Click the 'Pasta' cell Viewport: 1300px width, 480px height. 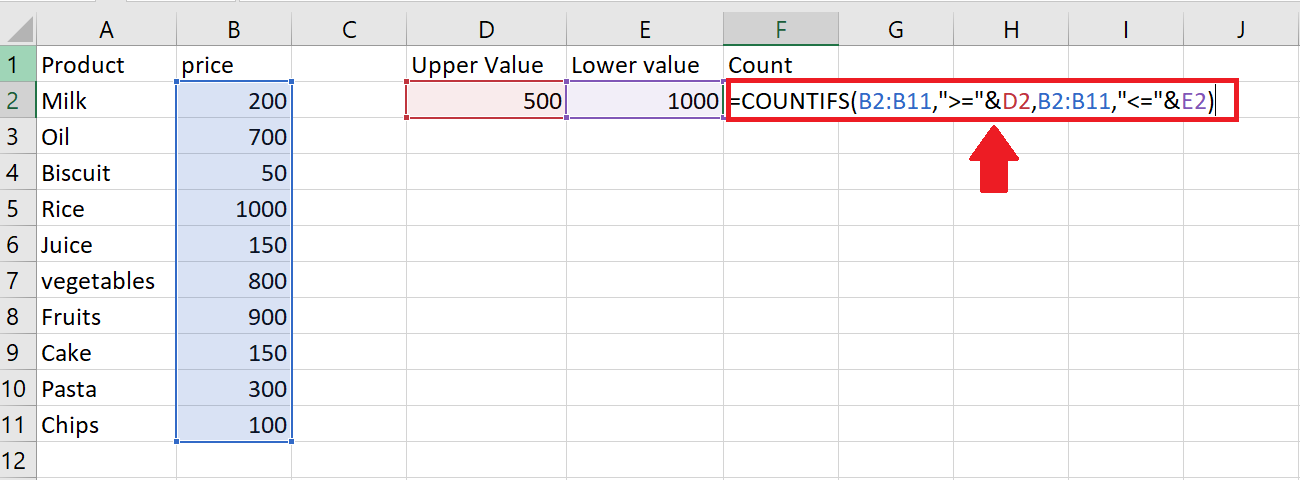coord(106,389)
